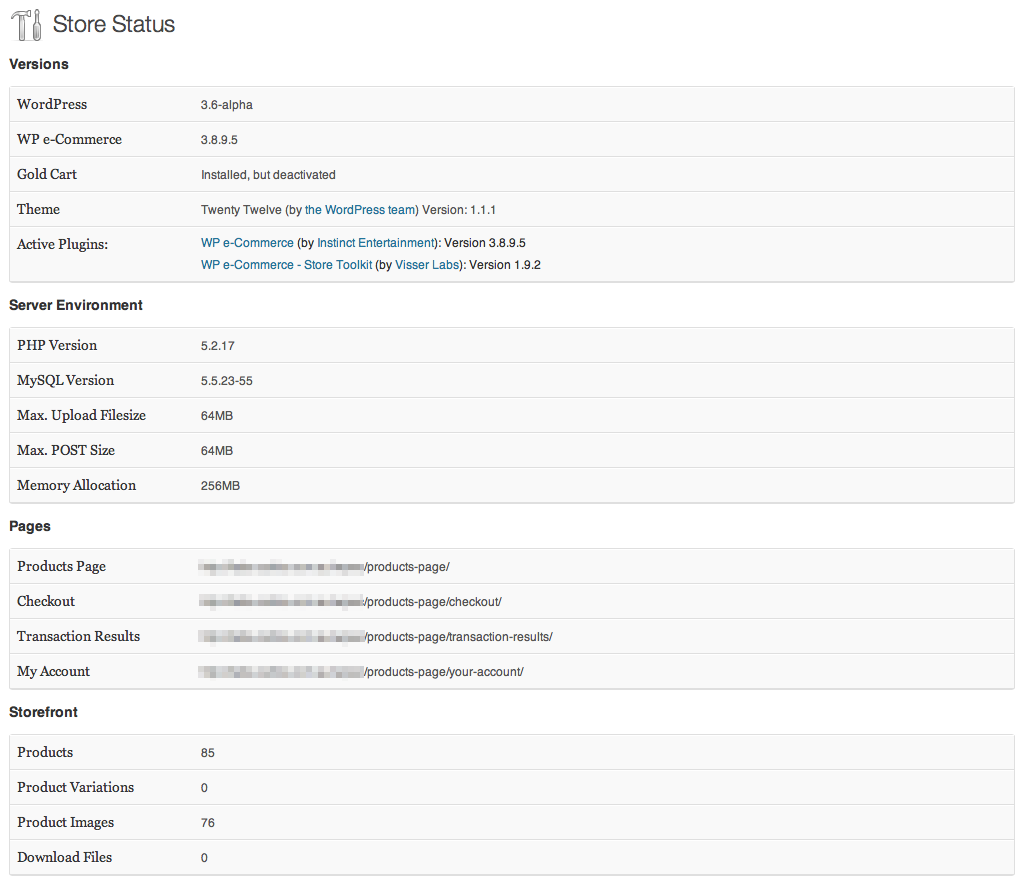Click the 64MB value for Max. POST Size
The image size is (1025, 889).
click(217, 451)
